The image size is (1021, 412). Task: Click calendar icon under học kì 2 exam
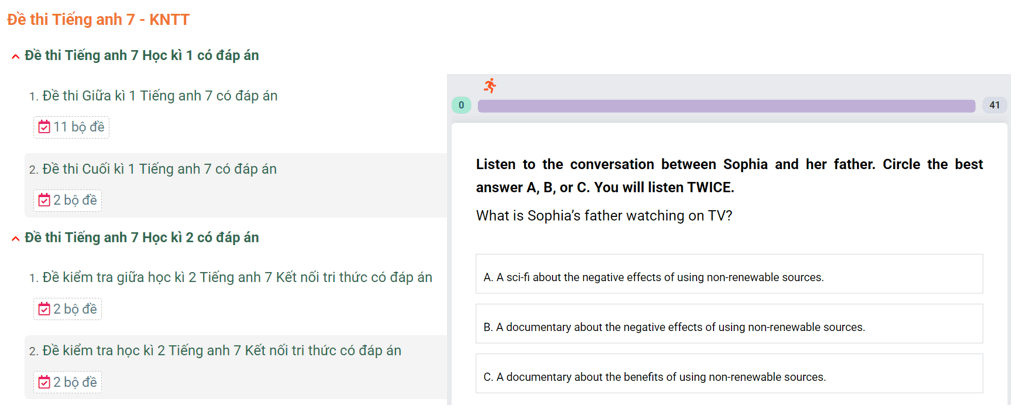click(44, 382)
